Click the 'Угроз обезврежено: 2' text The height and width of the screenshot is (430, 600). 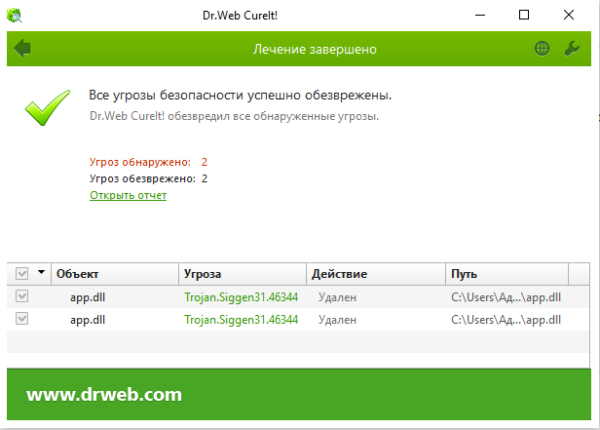coord(148,179)
